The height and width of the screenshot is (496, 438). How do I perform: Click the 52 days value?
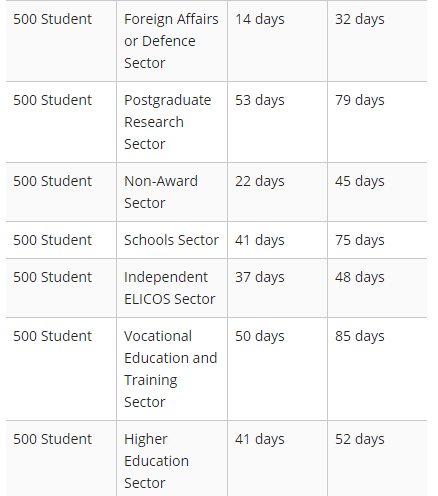click(360, 439)
